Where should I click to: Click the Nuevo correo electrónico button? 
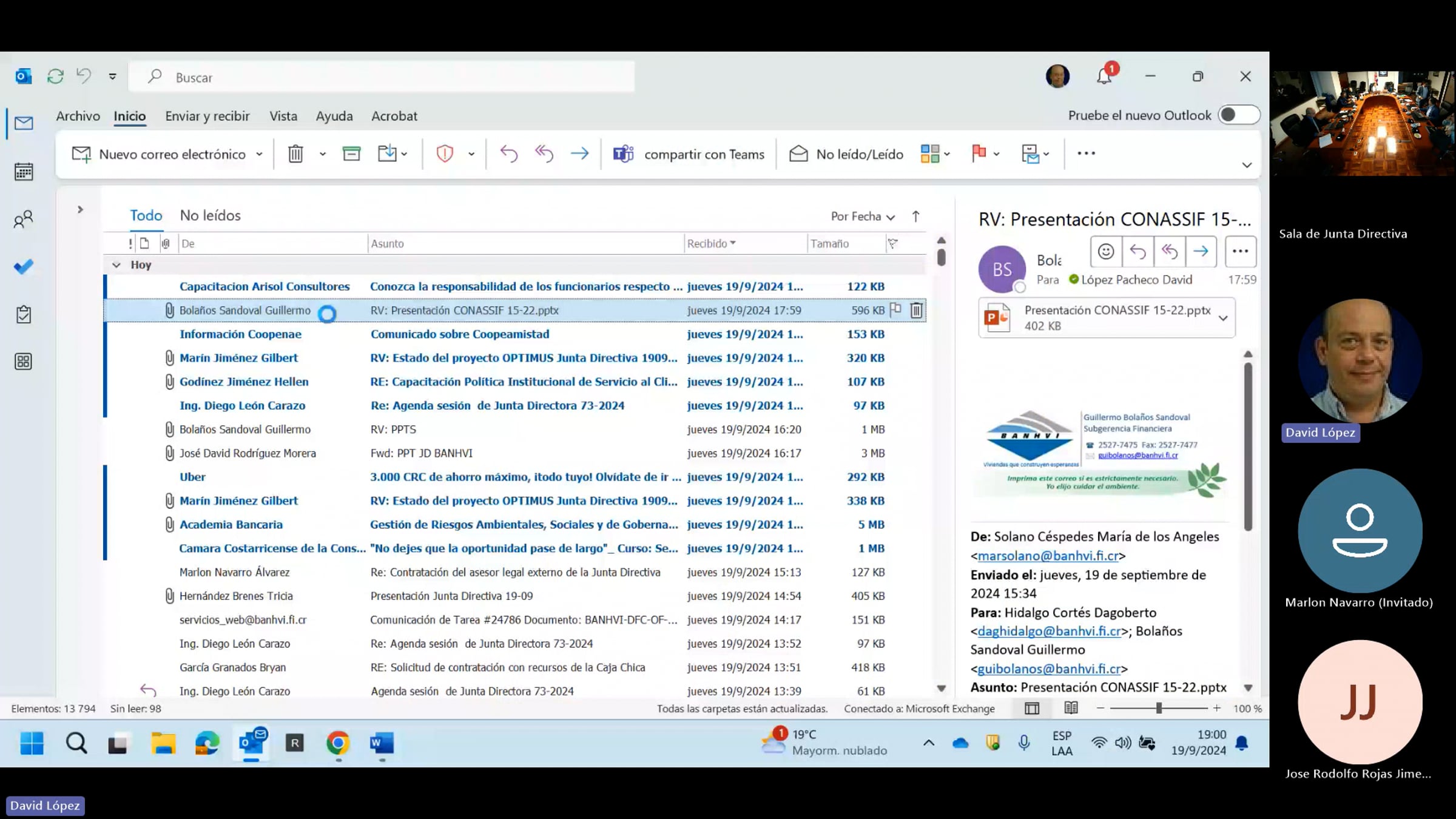159,154
